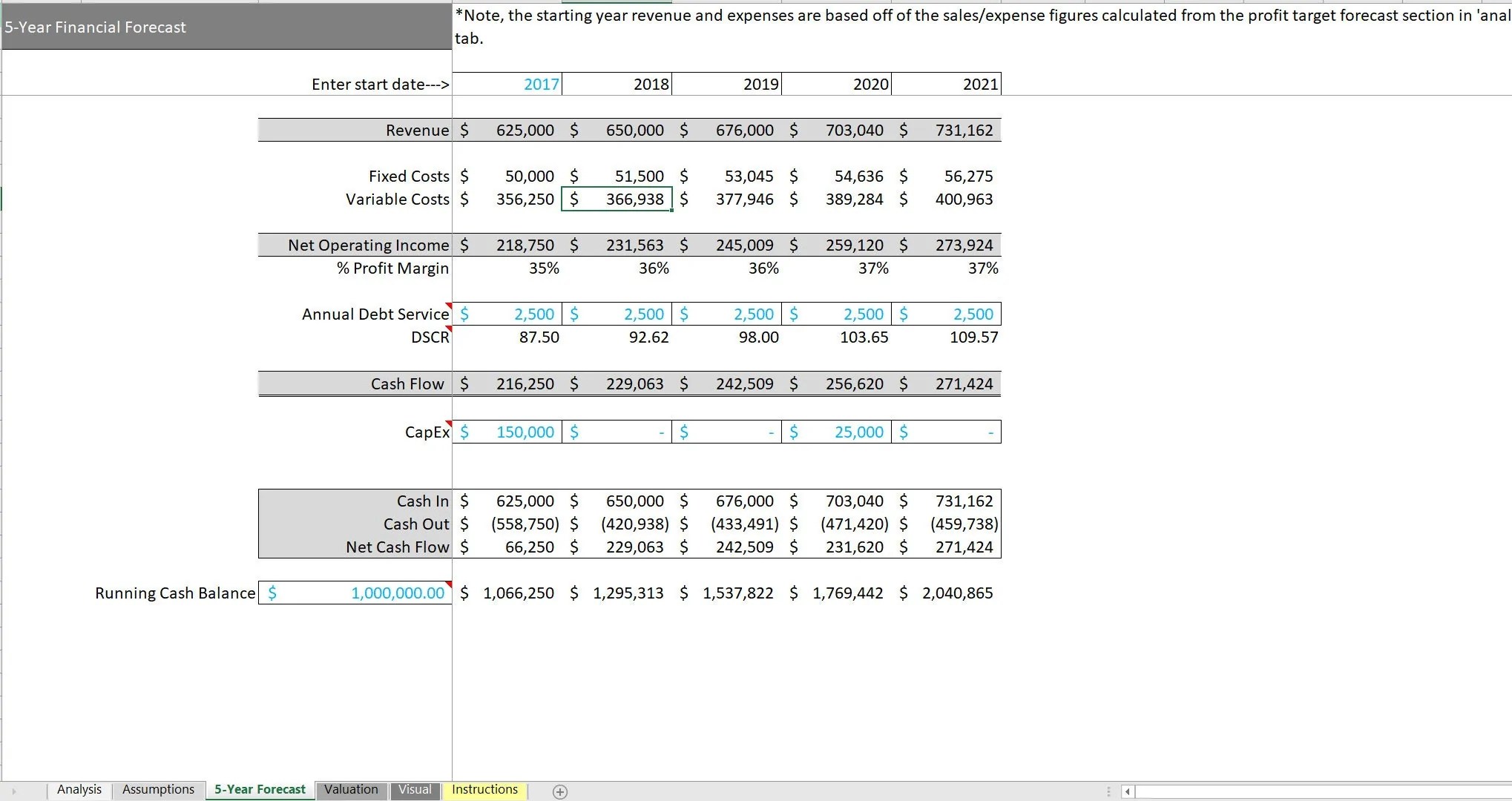This screenshot has width=1512, height=801.
Task: Open the Analysis sheet tab
Action: (79, 789)
